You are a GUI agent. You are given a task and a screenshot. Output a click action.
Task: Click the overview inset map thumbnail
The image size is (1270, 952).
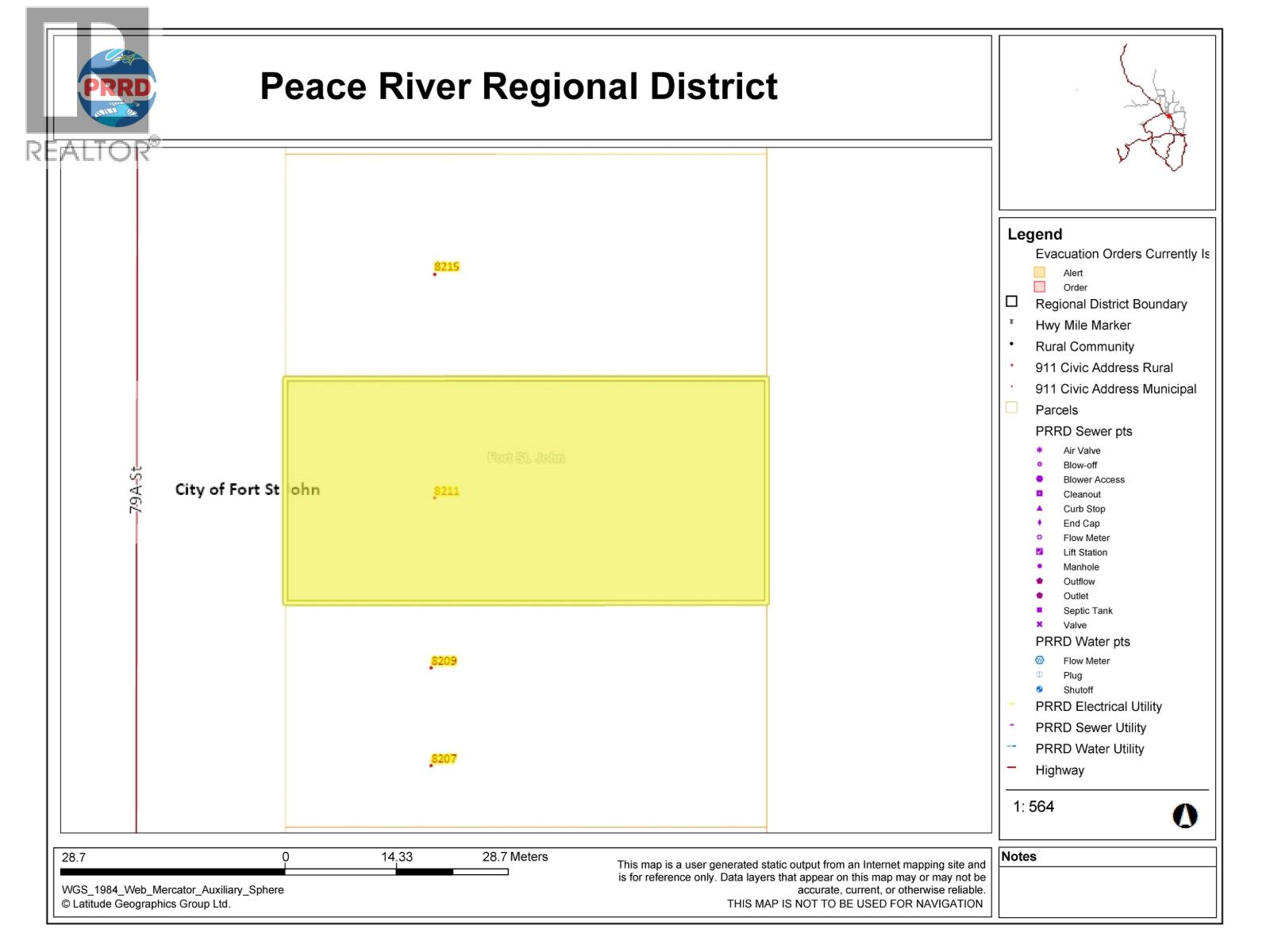(x=1106, y=122)
